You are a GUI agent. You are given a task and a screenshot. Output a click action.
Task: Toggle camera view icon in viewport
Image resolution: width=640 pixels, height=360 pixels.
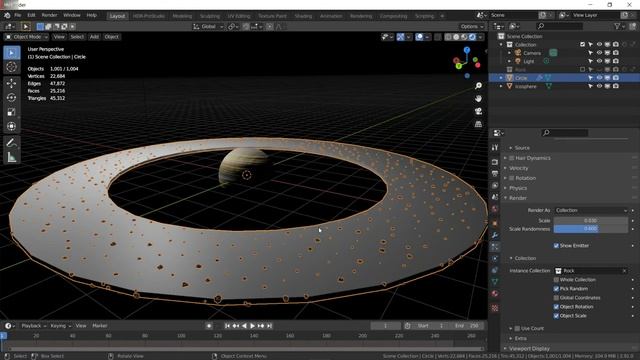click(x=478, y=111)
